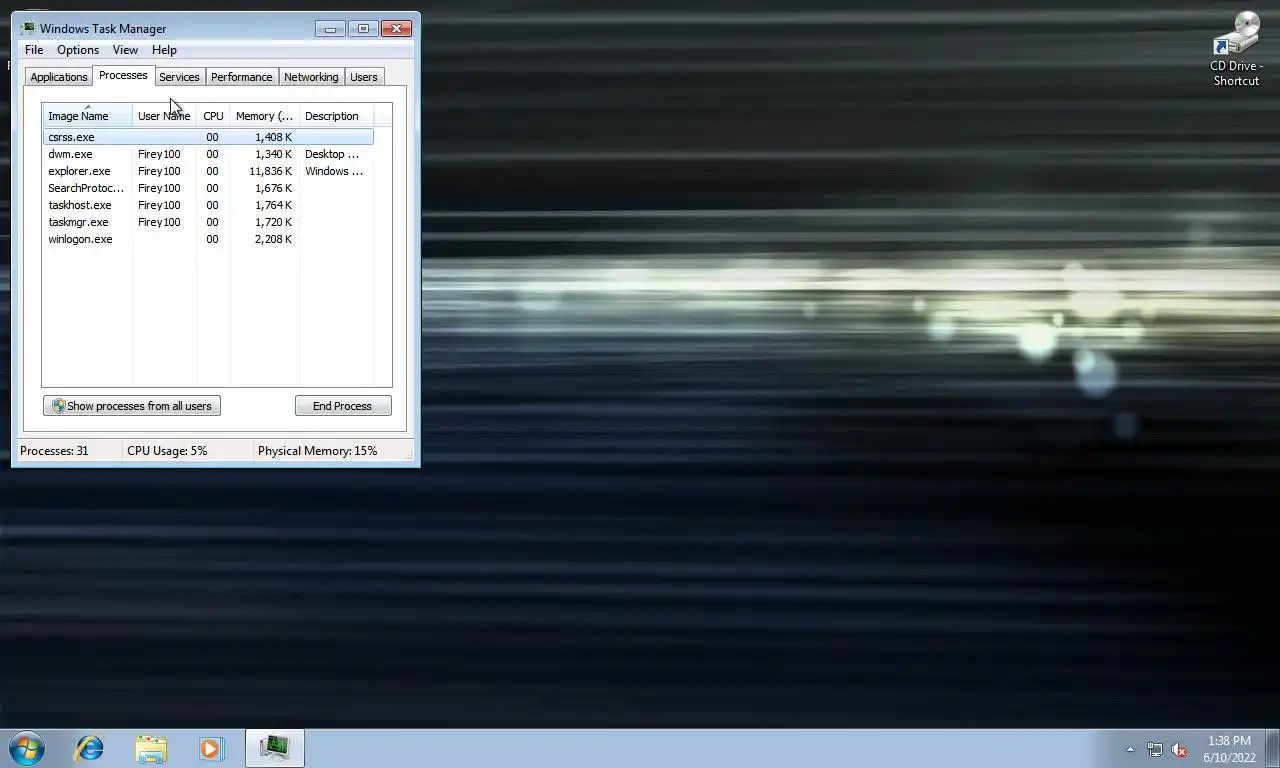This screenshot has height=768, width=1280.
Task: Close the Windows Task Manager window
Action: (x=396, y=28)
